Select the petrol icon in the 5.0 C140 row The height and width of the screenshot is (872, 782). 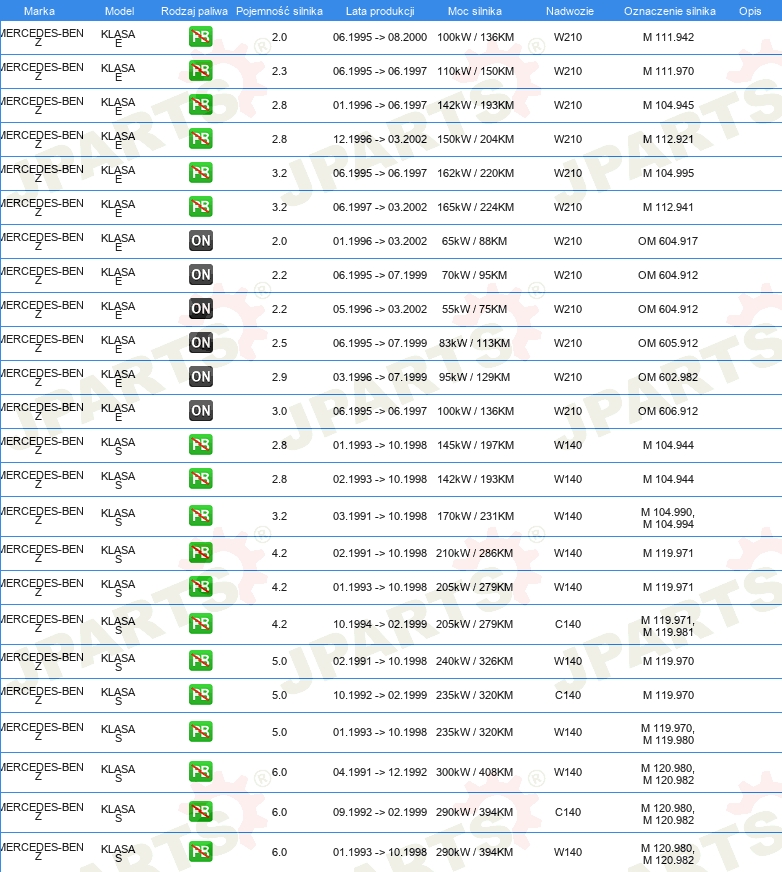click(201, 695)
